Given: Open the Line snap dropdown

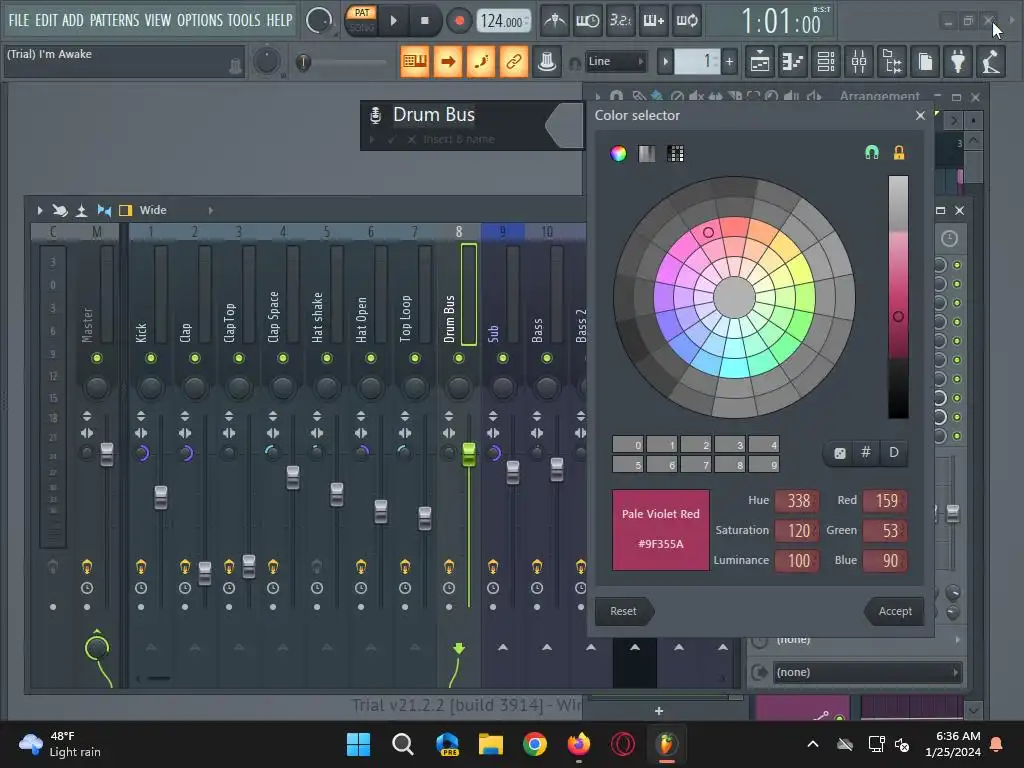Looking at the screenshot, I should 616,61.
